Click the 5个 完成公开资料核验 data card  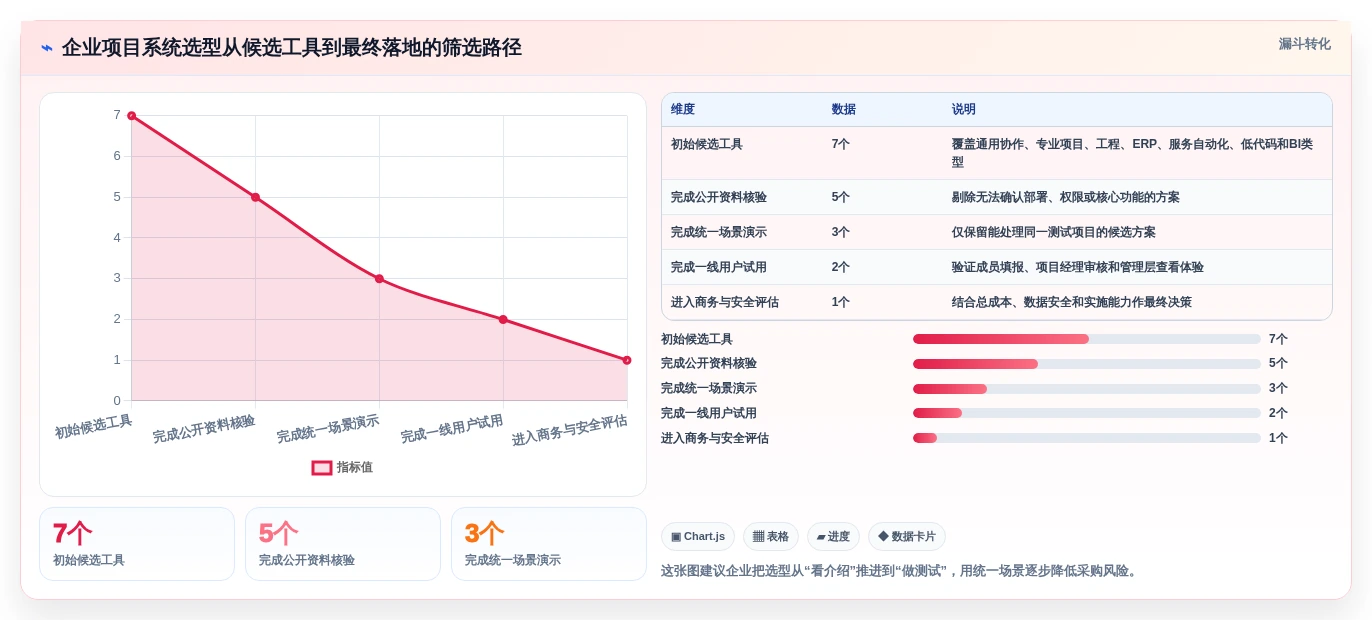coord(343,544)
